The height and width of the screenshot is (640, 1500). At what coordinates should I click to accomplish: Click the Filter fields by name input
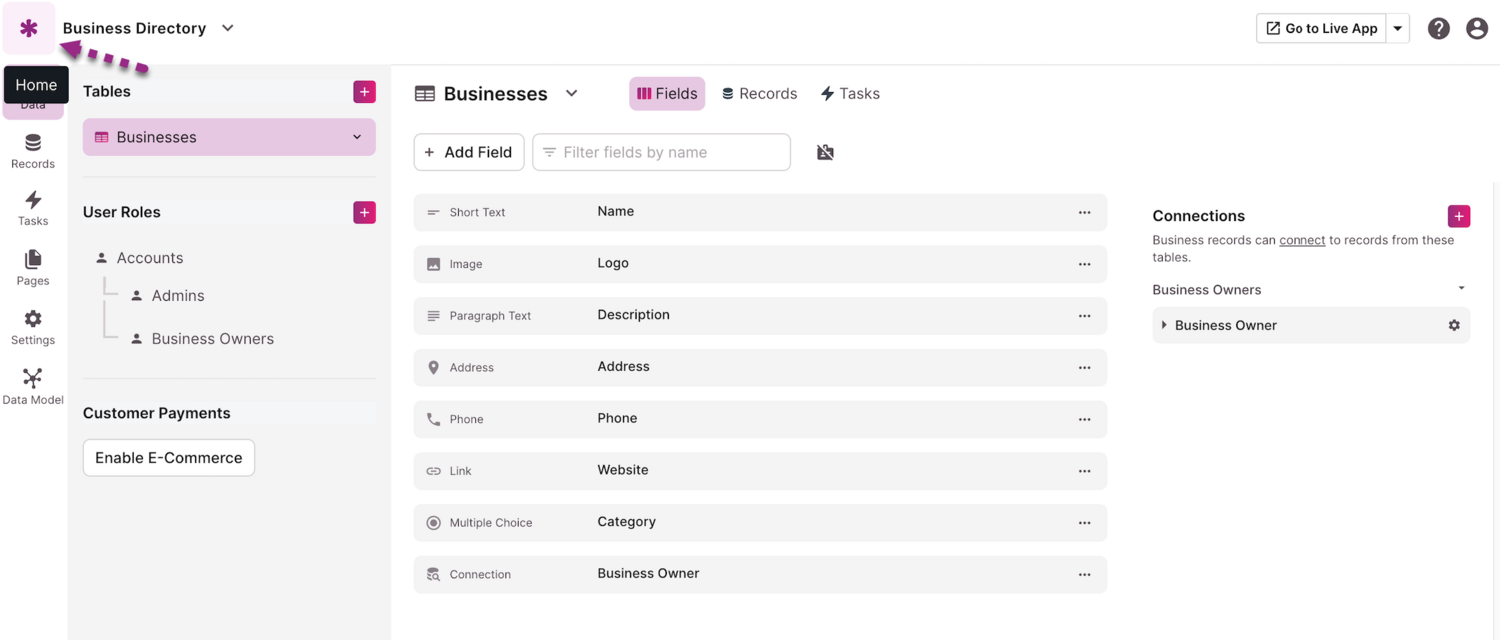click(x=660, y=152)
